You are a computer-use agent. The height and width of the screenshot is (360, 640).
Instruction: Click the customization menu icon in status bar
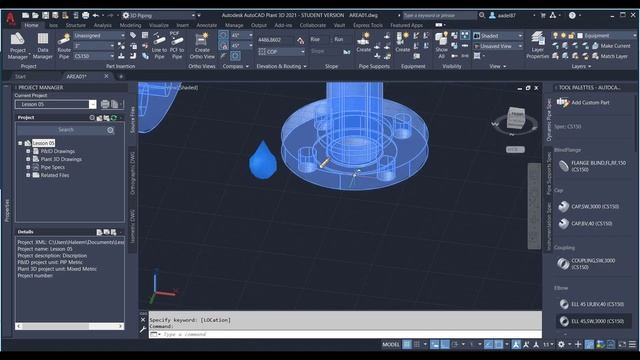tap(632, 344)
